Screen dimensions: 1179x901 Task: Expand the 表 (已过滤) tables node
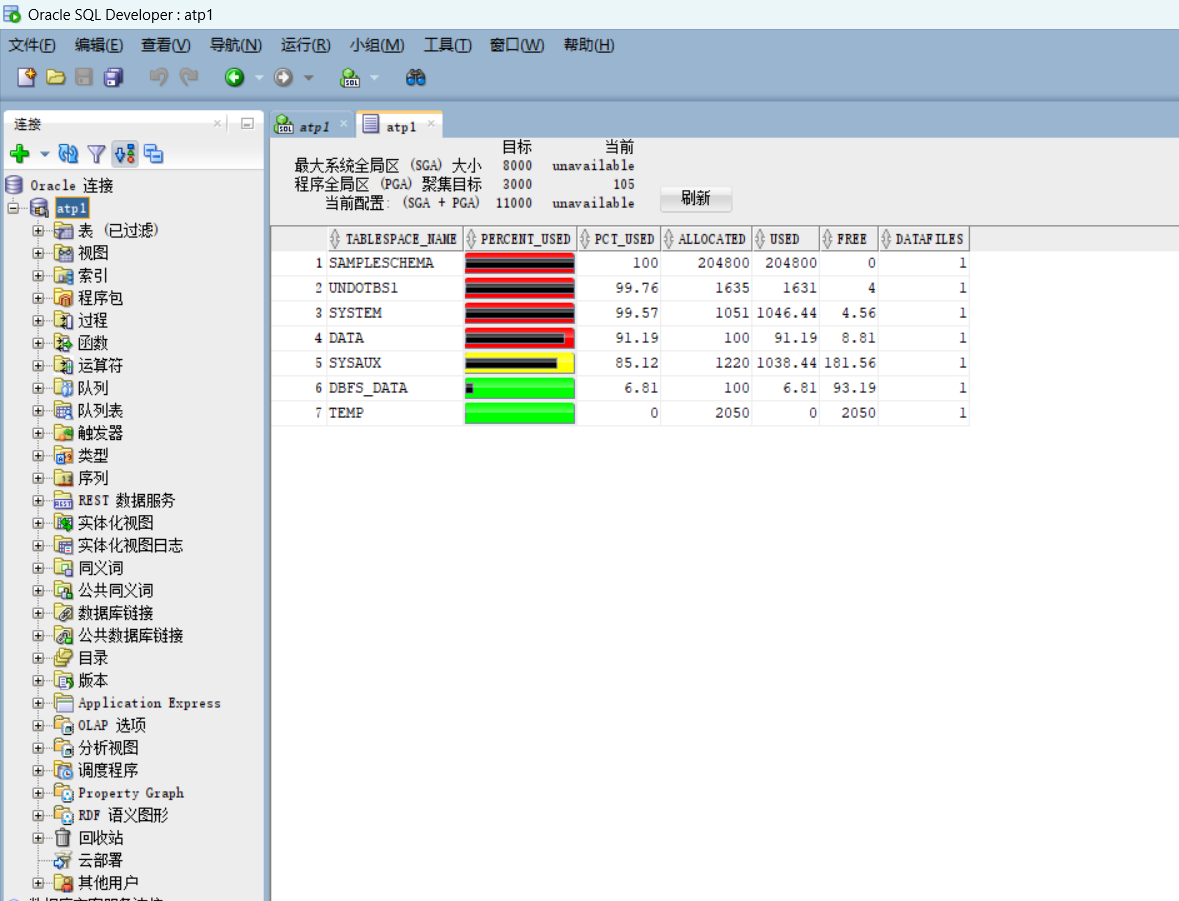[x=38, y=231]
